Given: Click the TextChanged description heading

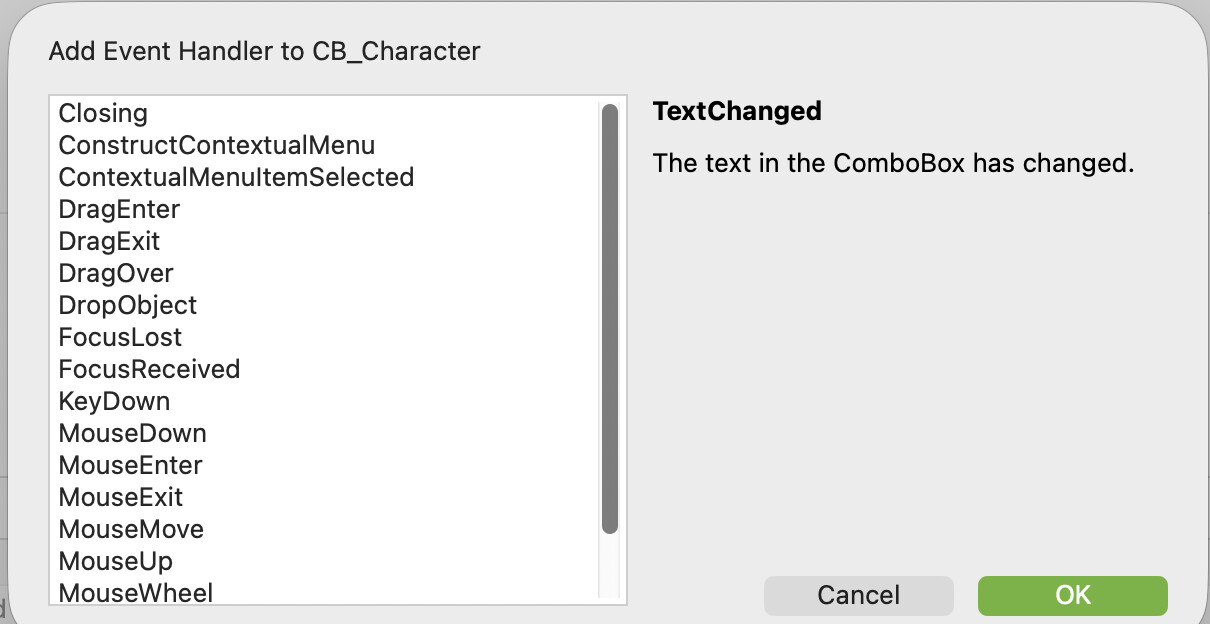Looking at the screenshot, I should 737,111.
